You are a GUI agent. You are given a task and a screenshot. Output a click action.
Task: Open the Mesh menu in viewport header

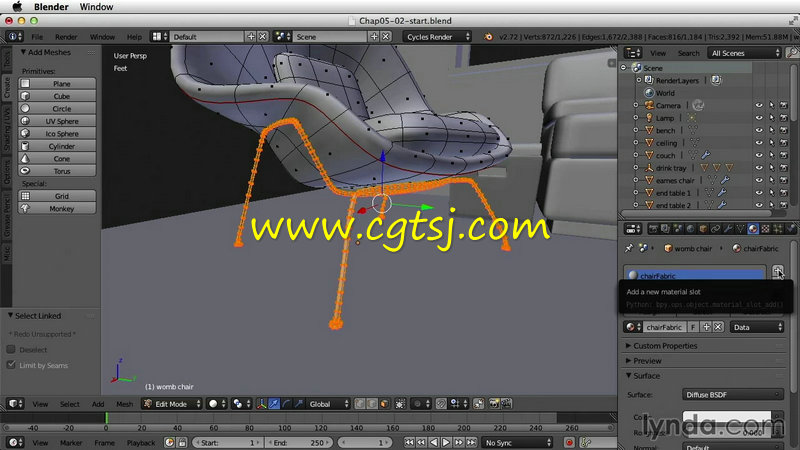(x=124, y=404)
